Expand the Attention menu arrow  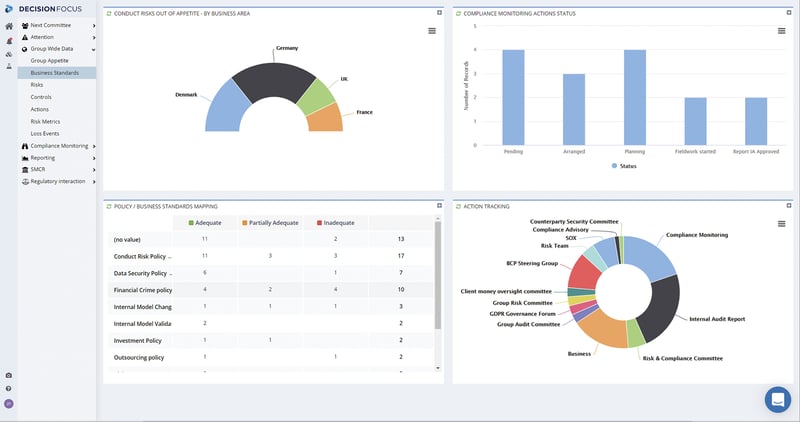[x=94, y=37]
